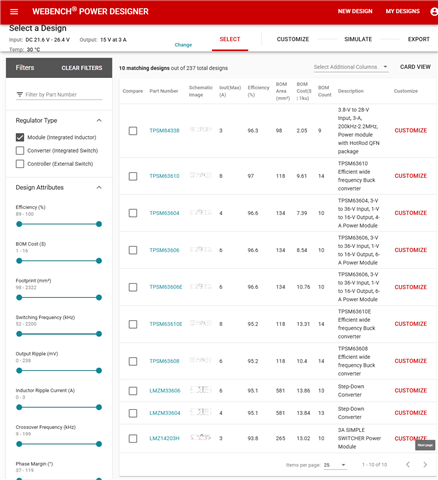Click Switching Frequency slider minimum handle

[x=19, y=334]
